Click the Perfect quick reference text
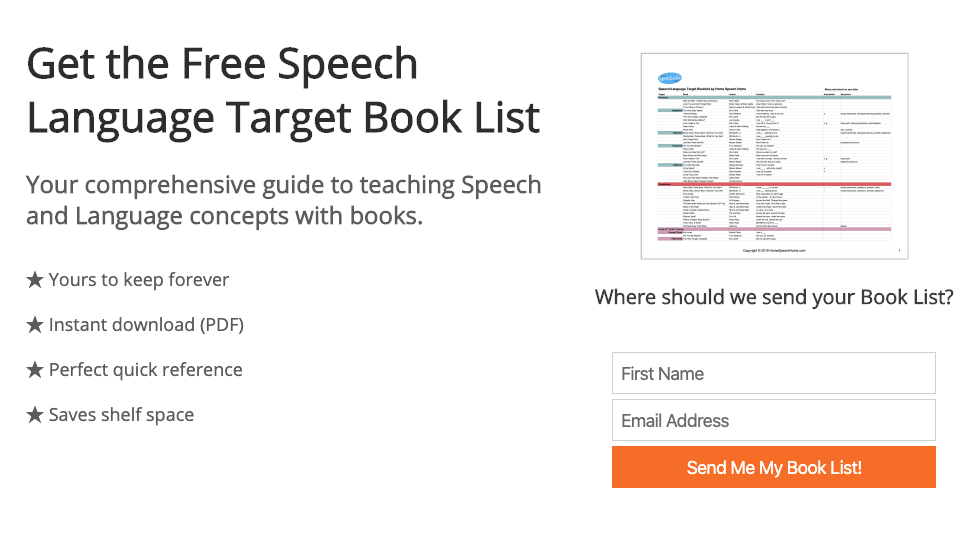The height and width of the screenshot is (533, 977). pos(145,370)
